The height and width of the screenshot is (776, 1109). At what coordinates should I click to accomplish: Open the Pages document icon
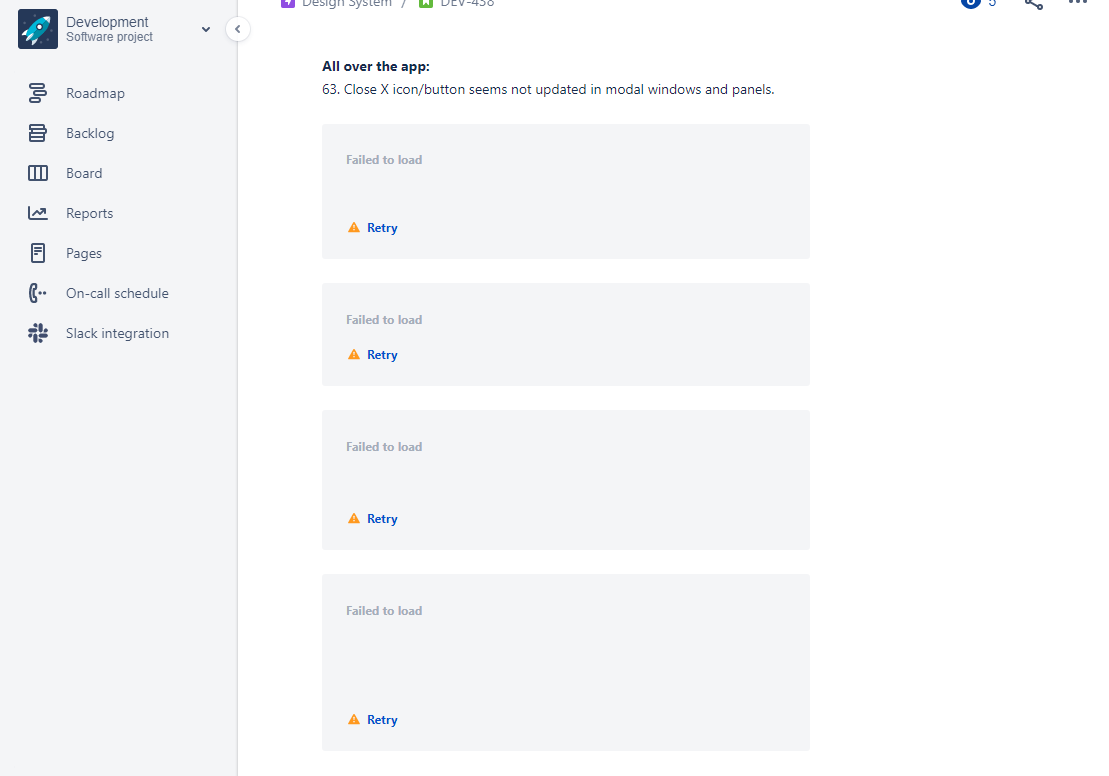(37, 253)
